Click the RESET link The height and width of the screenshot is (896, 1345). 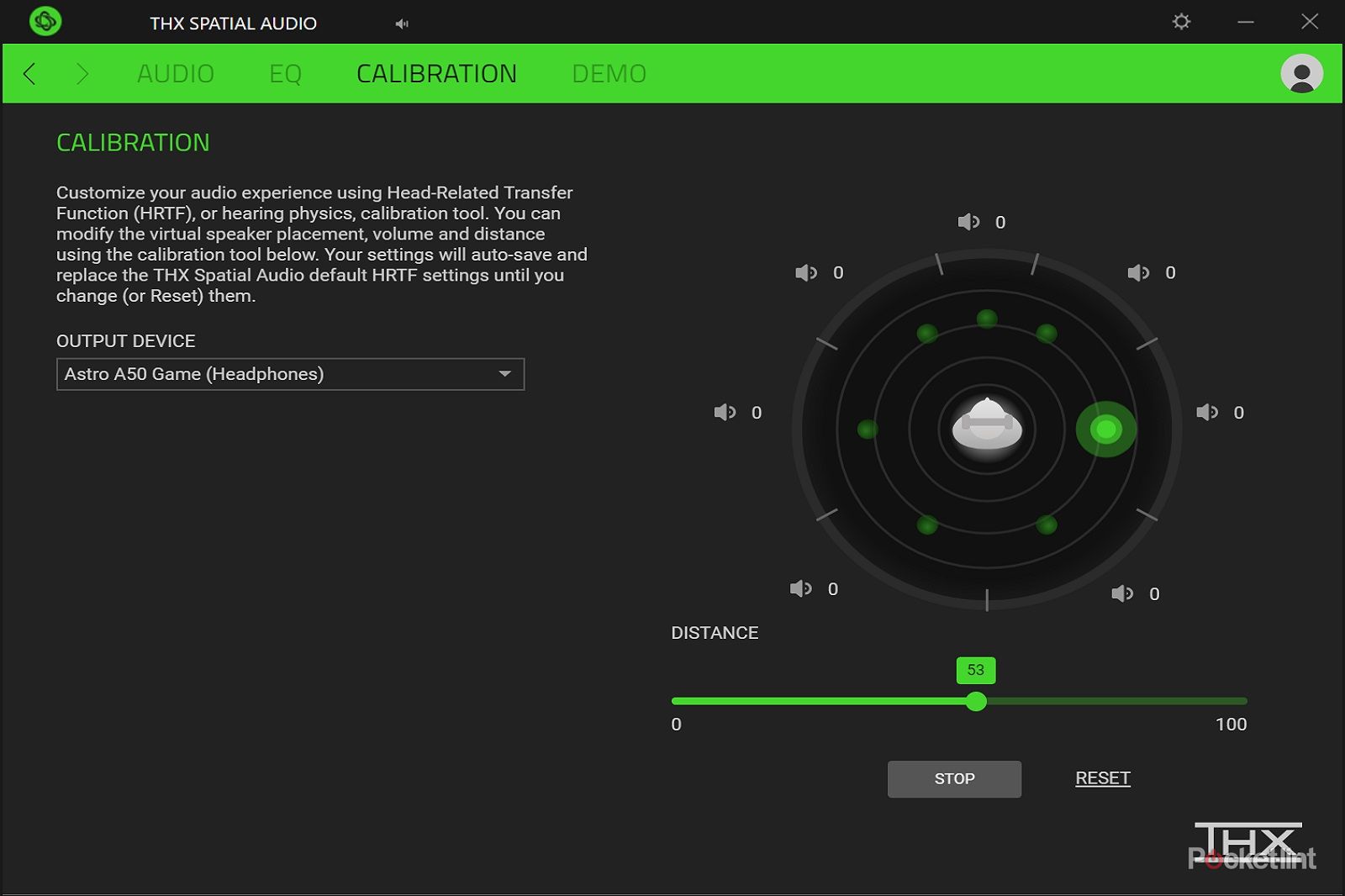tap(1102, 778)
